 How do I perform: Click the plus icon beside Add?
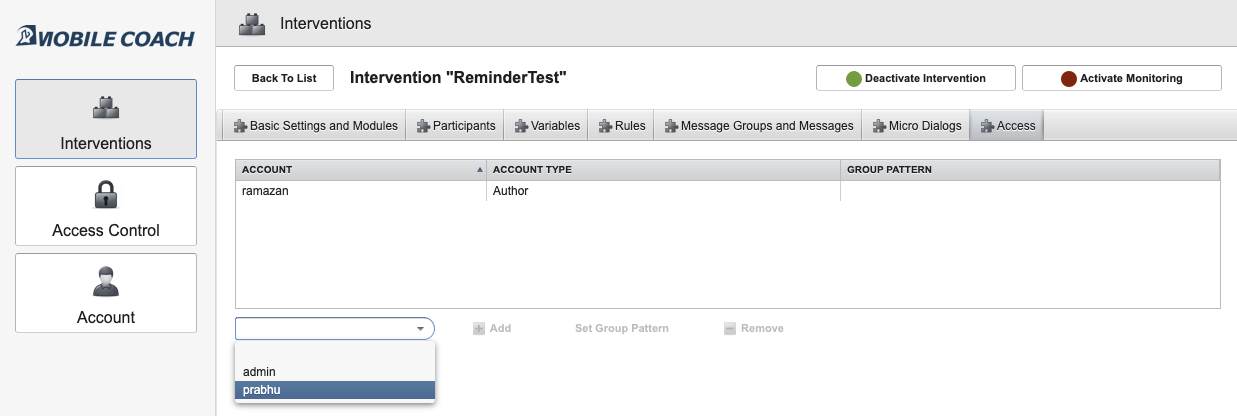click(x=479, y=328)
